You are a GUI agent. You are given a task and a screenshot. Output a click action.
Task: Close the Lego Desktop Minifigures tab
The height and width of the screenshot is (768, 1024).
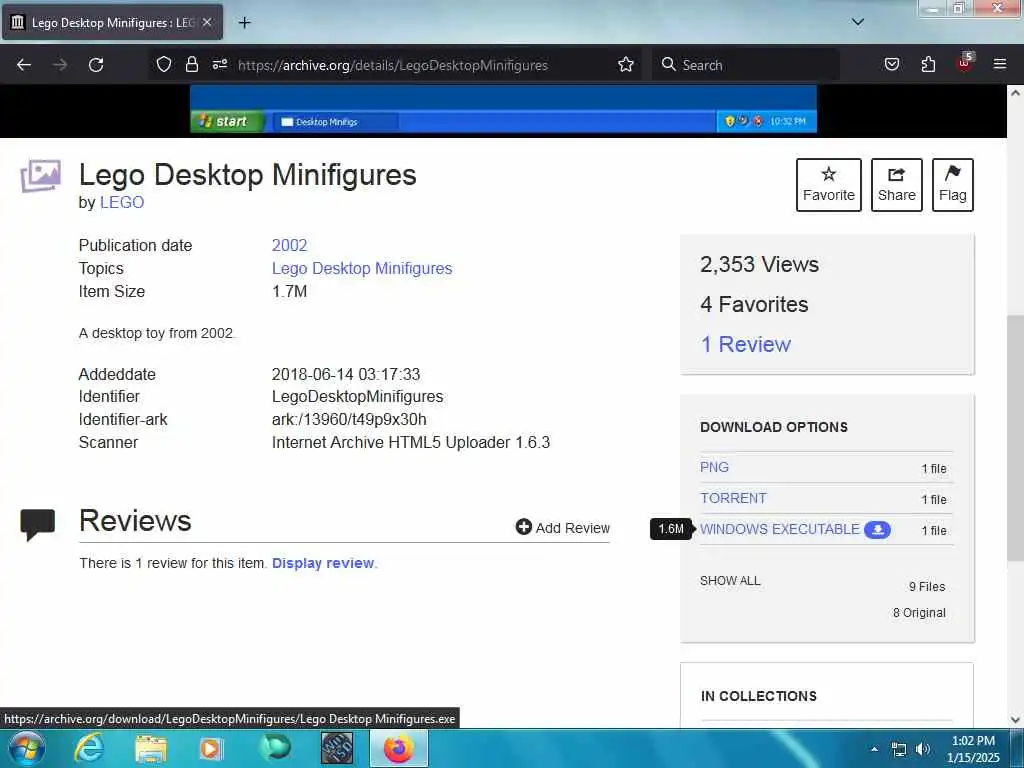click(x=206, y=22)
